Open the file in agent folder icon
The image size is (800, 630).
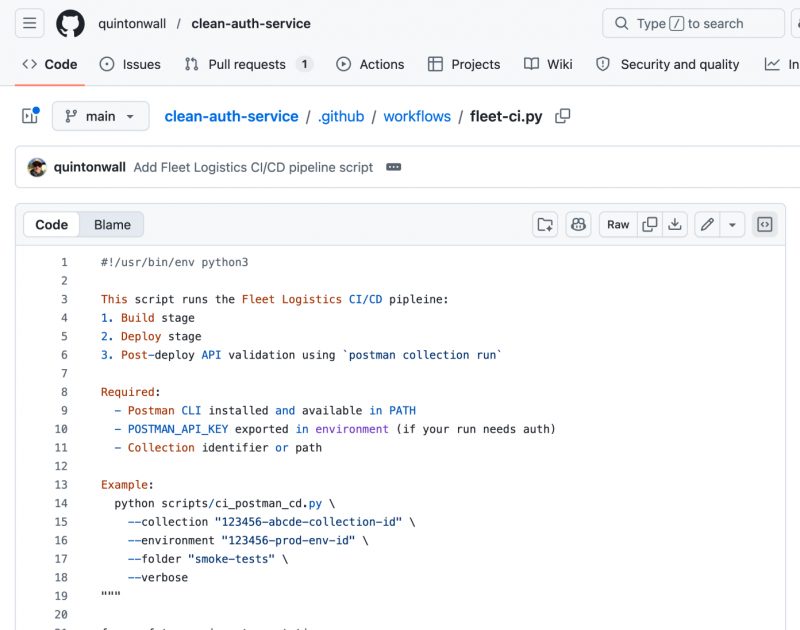click(x=545, y=224)
